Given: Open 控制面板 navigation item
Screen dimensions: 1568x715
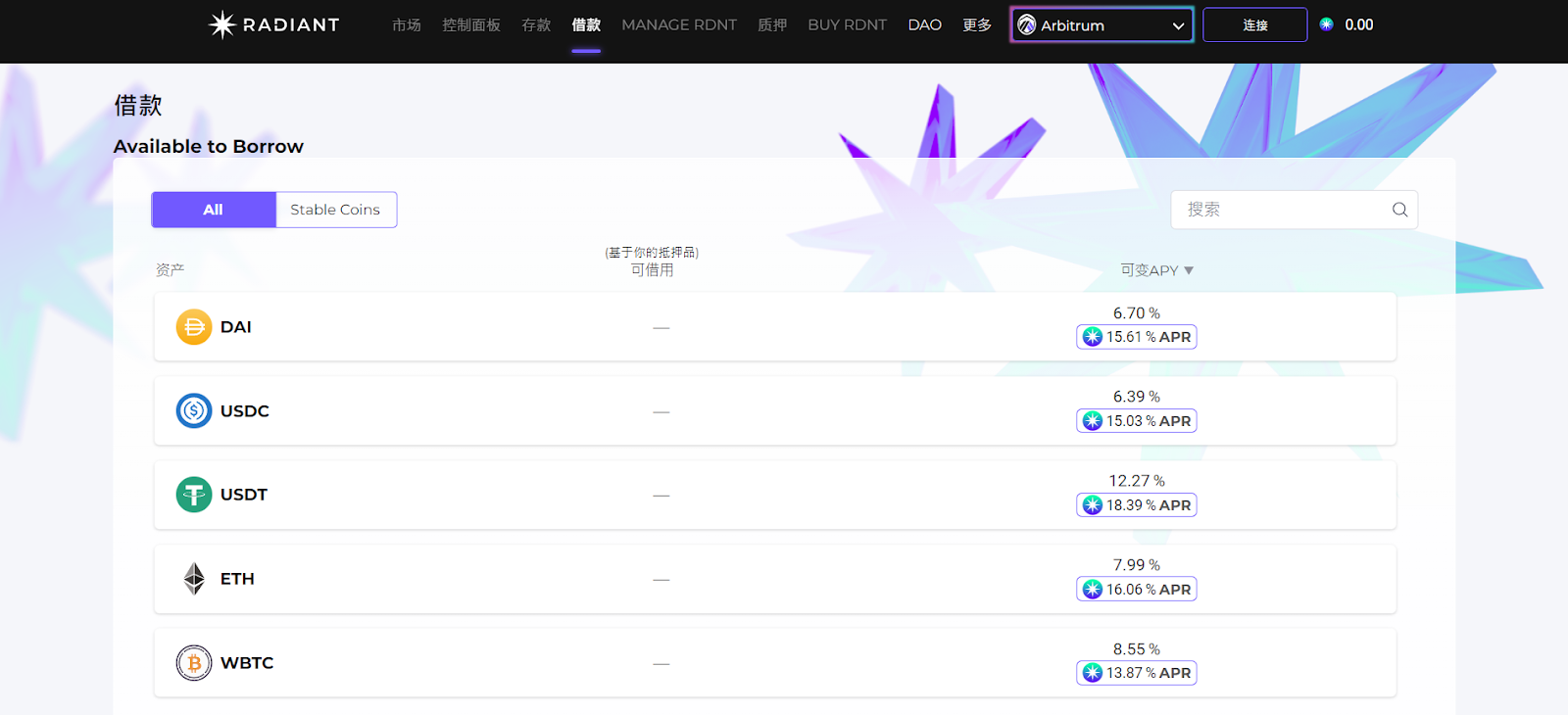Looking at the screenshot, I should [471, 24].
